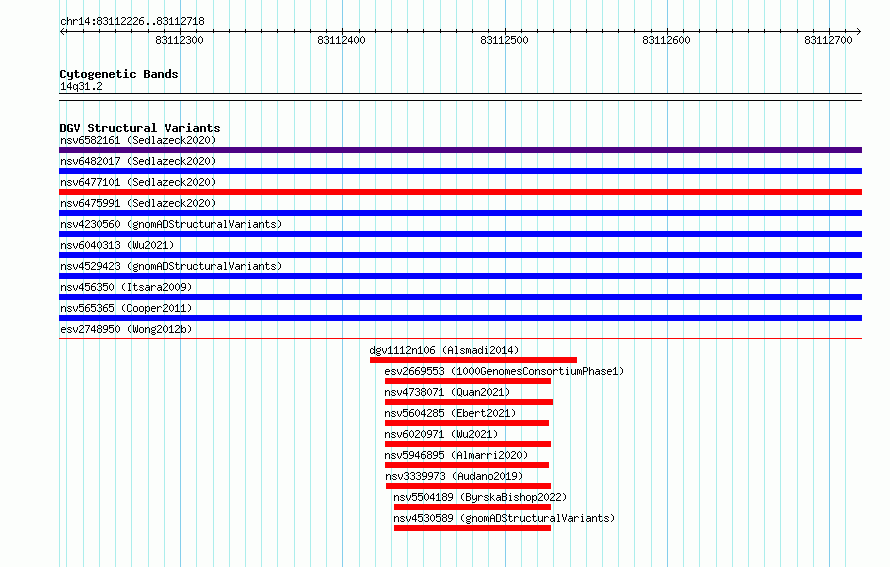The height and width of the screenshot is (567, 890).
Task: Select the thin red line under esv2748950
Action: [460, 339]
